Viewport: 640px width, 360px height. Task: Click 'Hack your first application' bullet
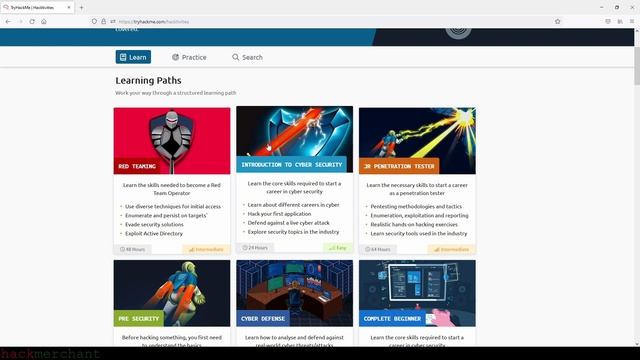point(279,214)
